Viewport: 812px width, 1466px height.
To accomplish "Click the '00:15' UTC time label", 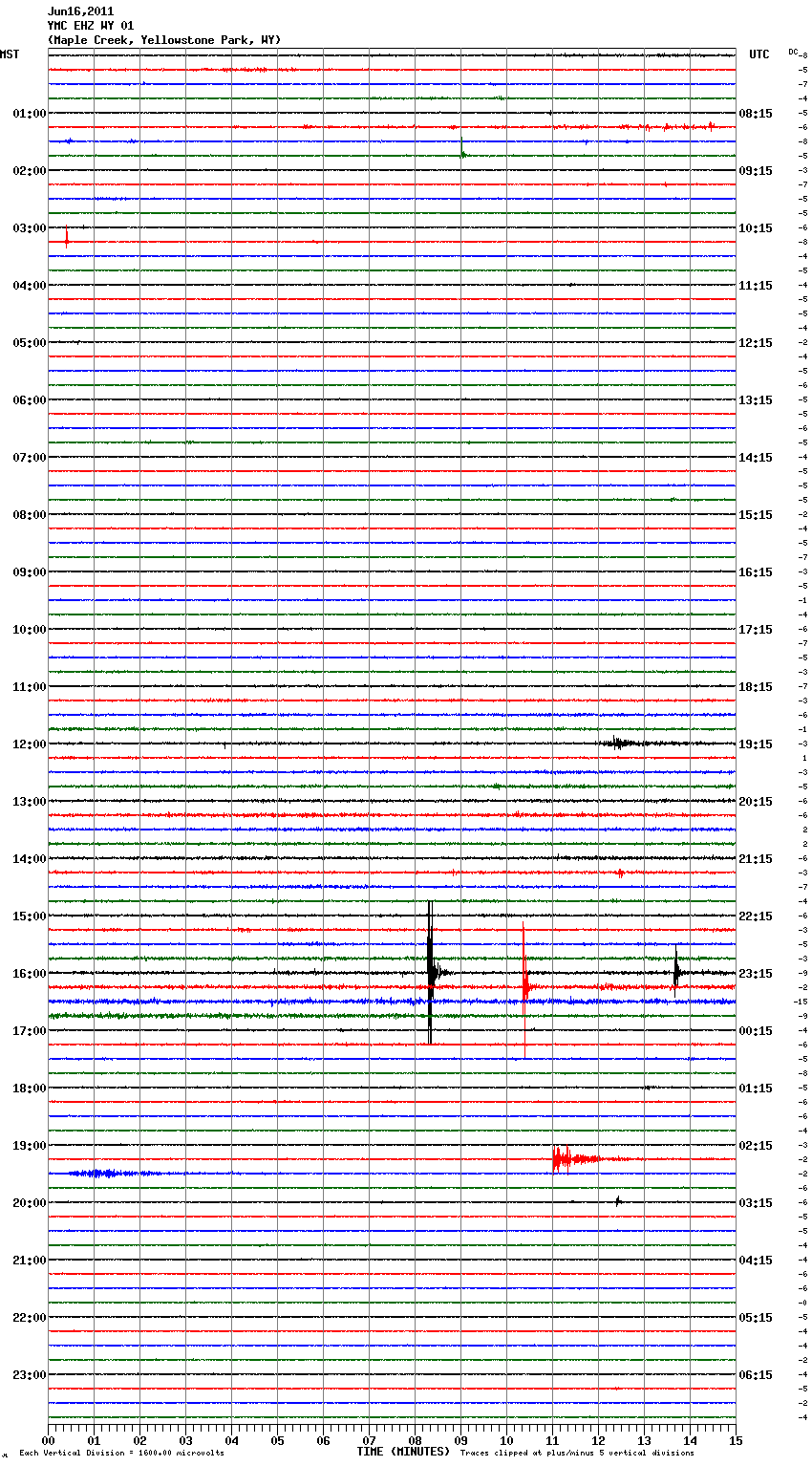I will [x=756, y=1031].
